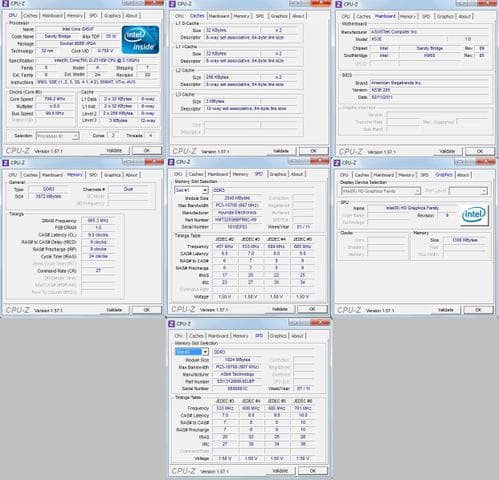Select the Sandy Bridge code name field

(57, 36)
